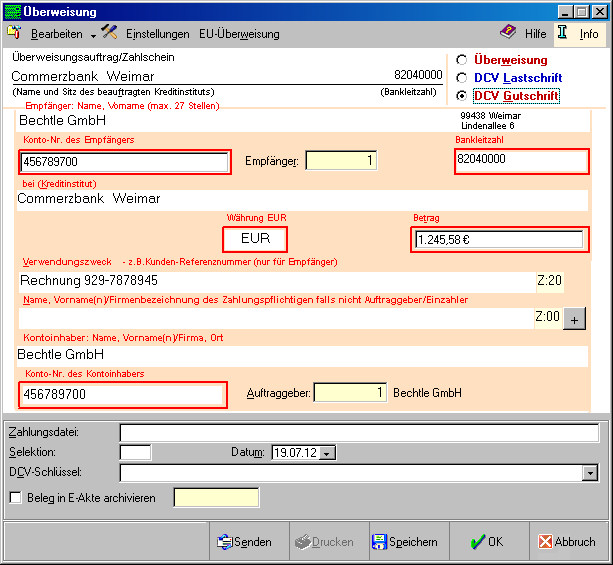The height and width of the screenshot is (565, 613).
Task: Click the hand icon beside Bearbeiten
Action: pos(13,33)
